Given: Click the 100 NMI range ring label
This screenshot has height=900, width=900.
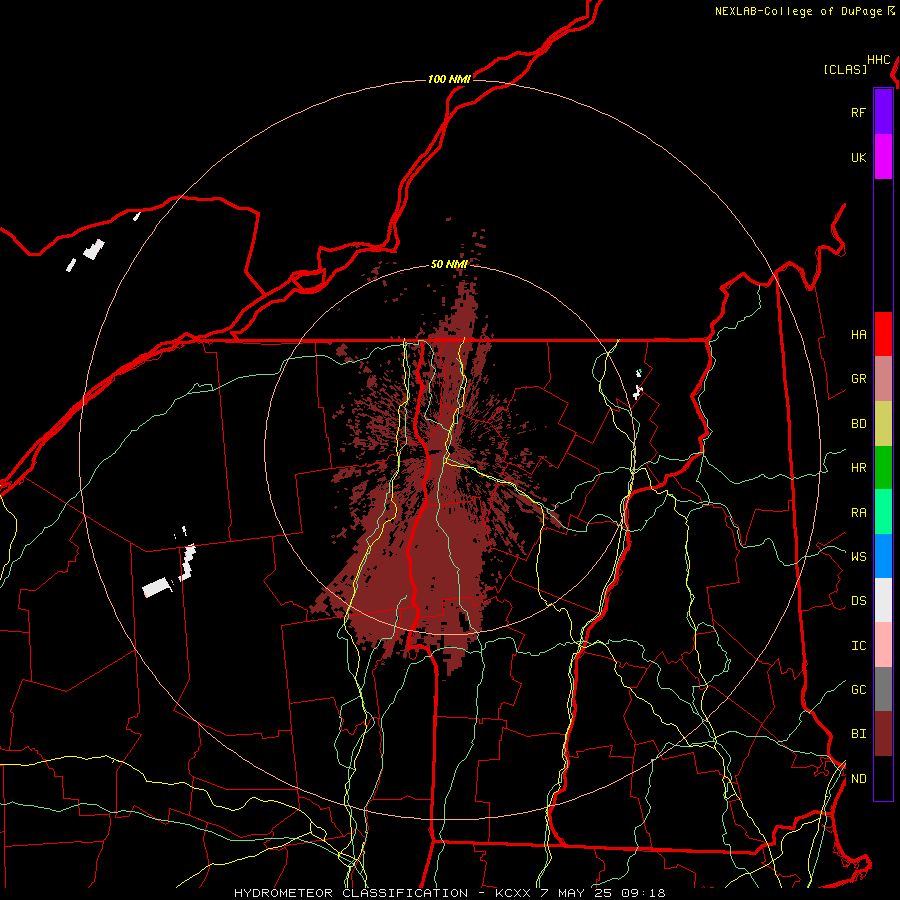Looking at the screenshot, I should [x=449, y=79].
